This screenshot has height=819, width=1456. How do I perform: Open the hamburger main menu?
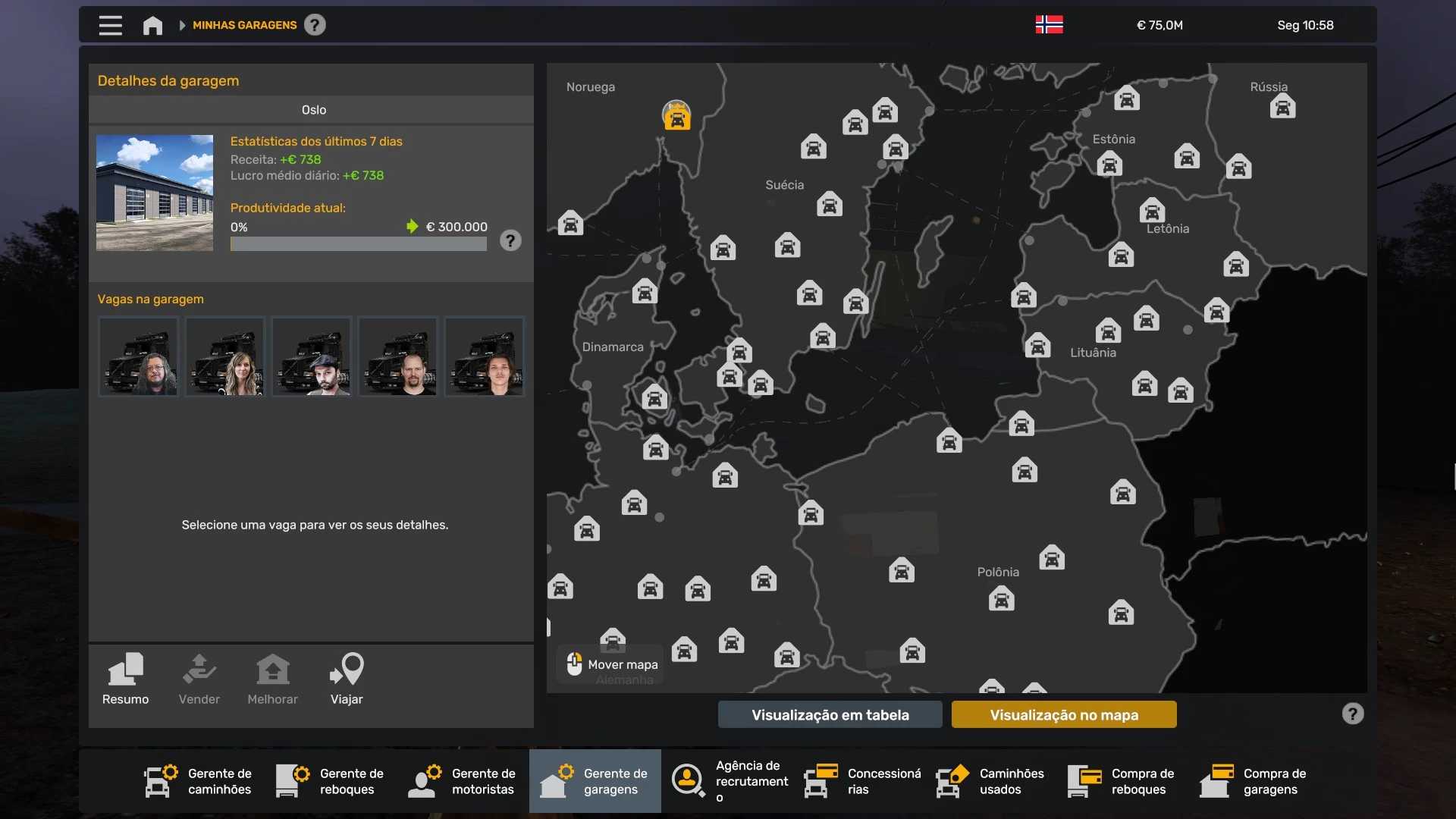click(x=110, y=25)
